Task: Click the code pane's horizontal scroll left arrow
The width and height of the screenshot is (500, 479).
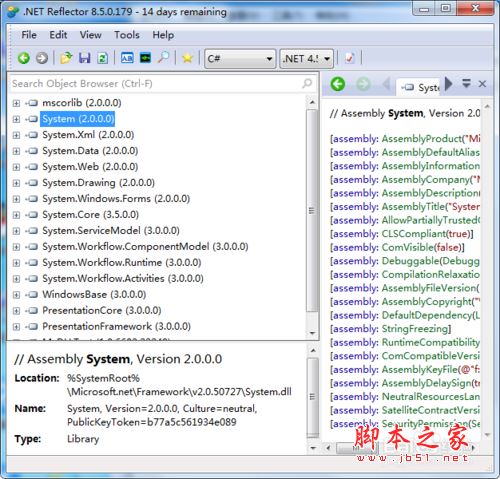Action: (328, 448)
